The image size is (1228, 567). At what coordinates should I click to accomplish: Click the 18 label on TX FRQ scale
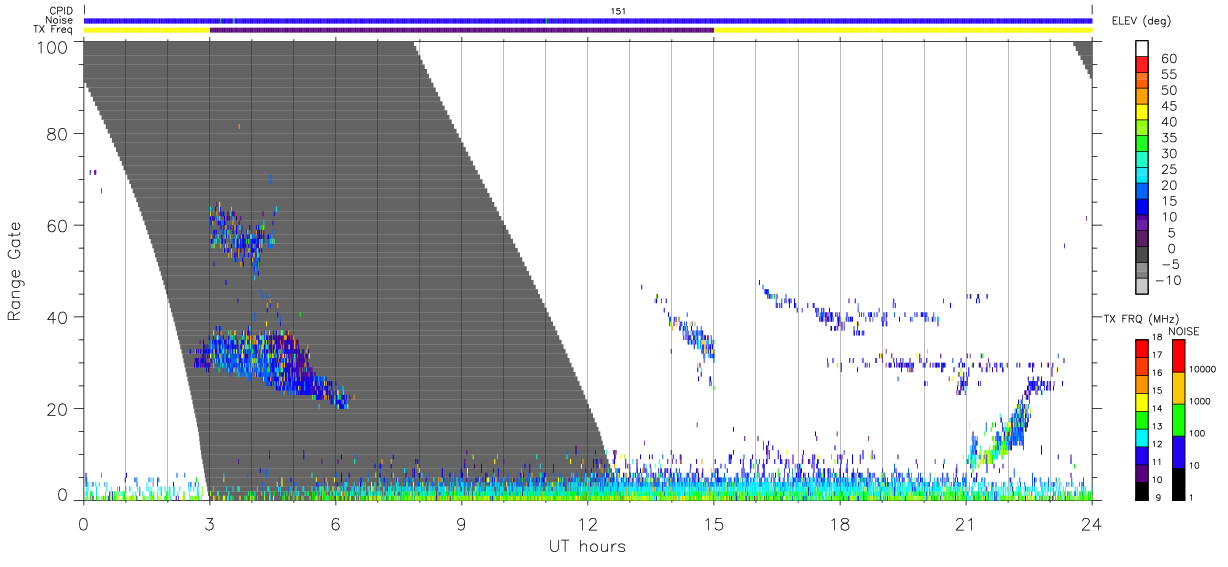click(x=1159, y=339)
